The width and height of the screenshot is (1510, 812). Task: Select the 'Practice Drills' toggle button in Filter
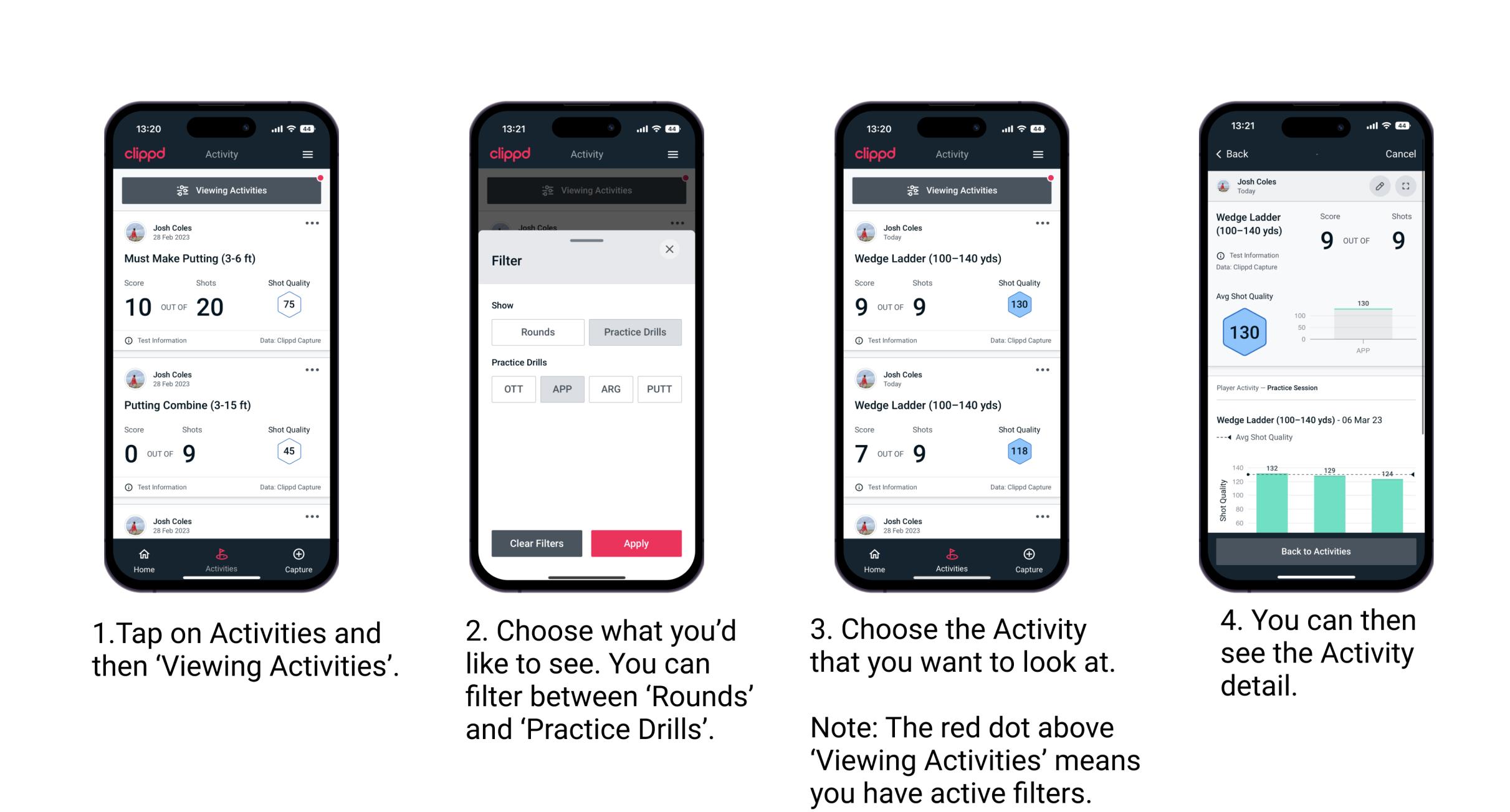(634, 332)
